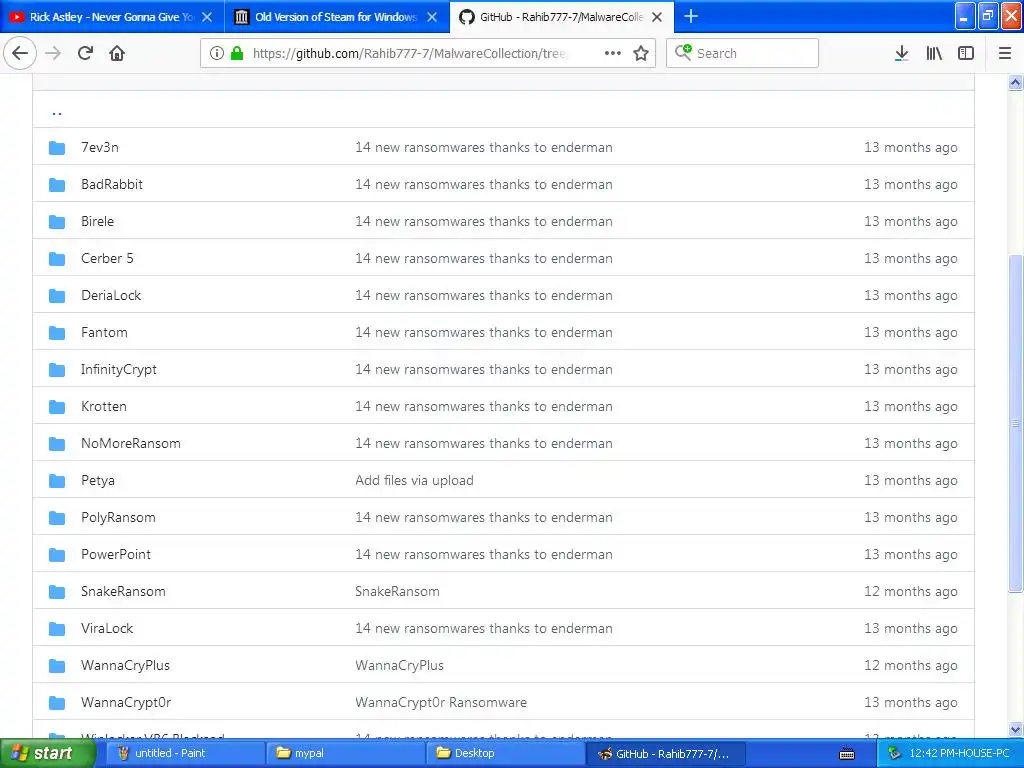The height and width of the screenshot is (768, 1024).
Task: Click folder icon beside WannaCrypt0r
Action: (x=57, y=703)
